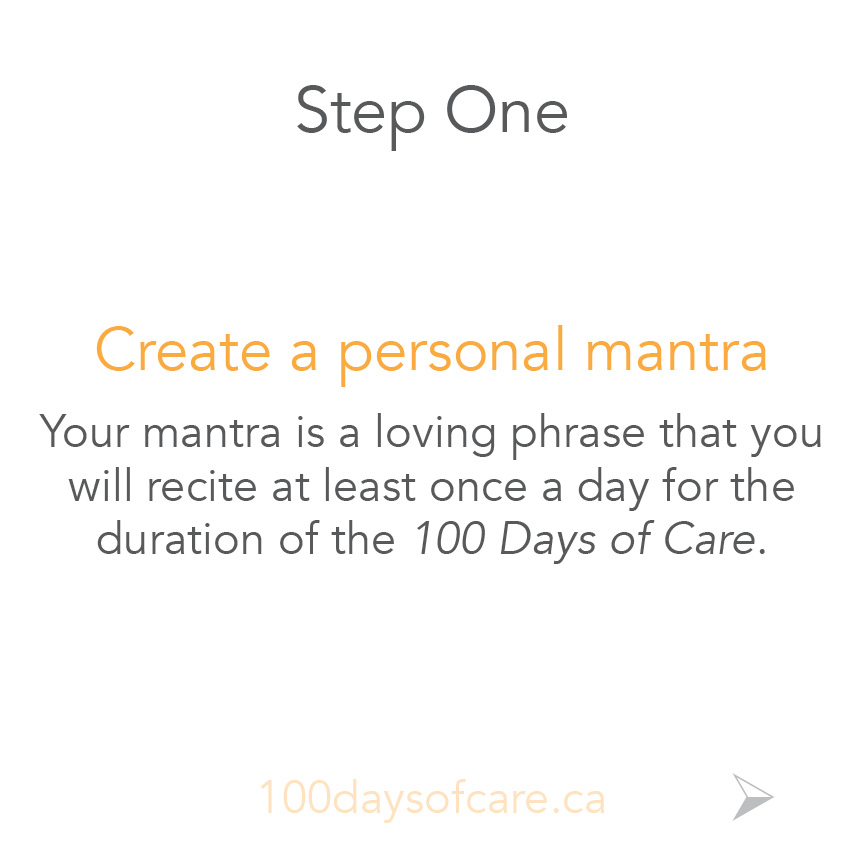The width and height of the screenshot is (864, 864).
Task: Click the orange "Create a personal mantra" heading
Action: click(431, 354)
